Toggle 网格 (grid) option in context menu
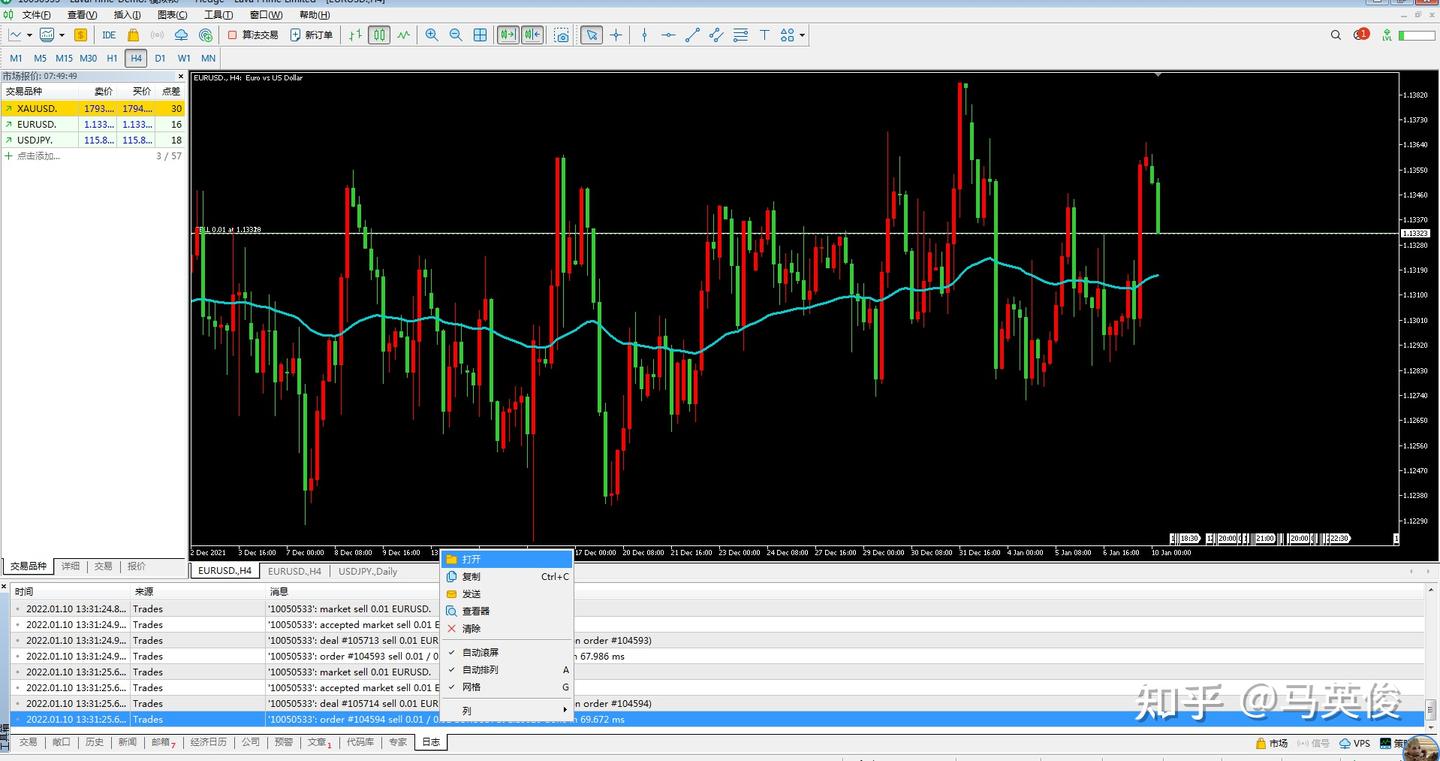 [471, 687]
